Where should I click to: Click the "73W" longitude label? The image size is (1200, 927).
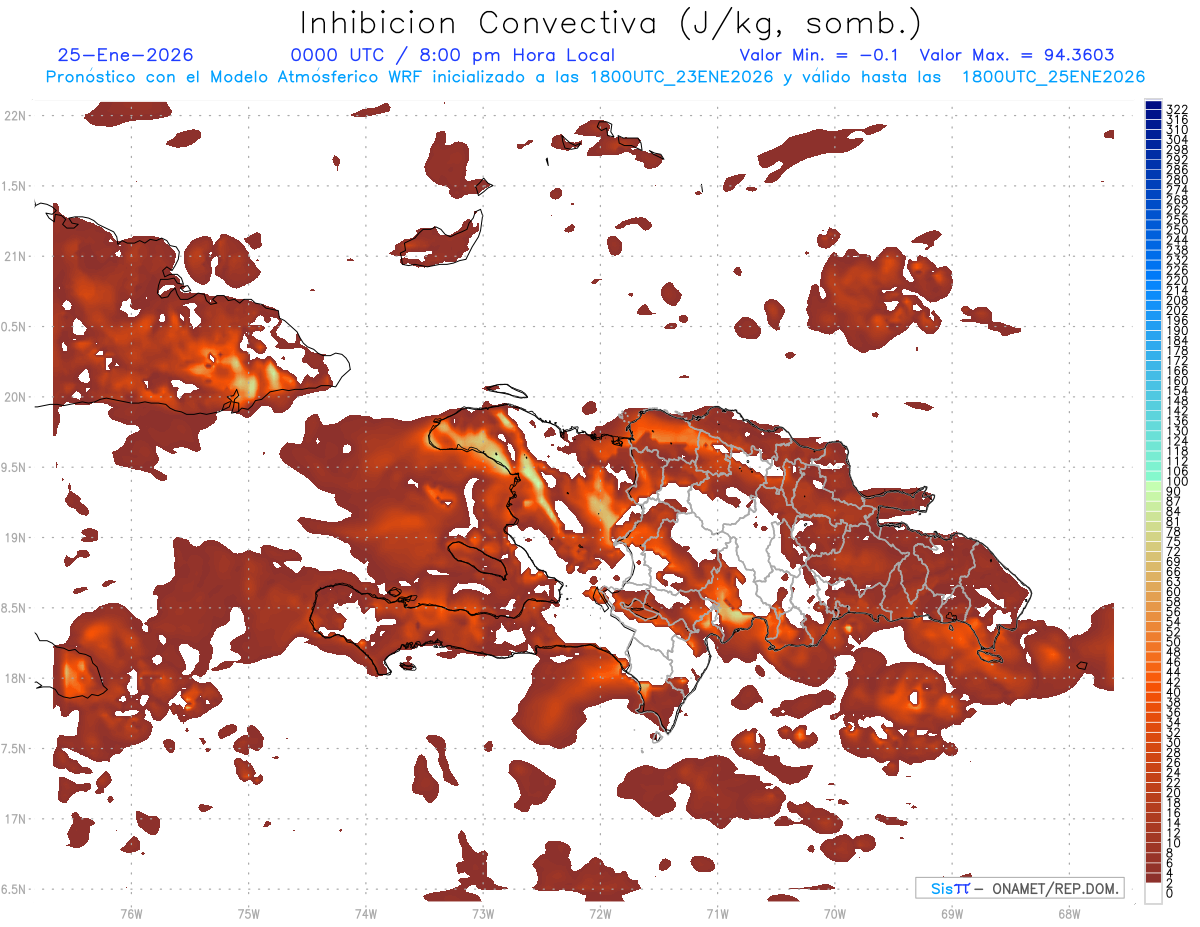[x=483, y=913]
